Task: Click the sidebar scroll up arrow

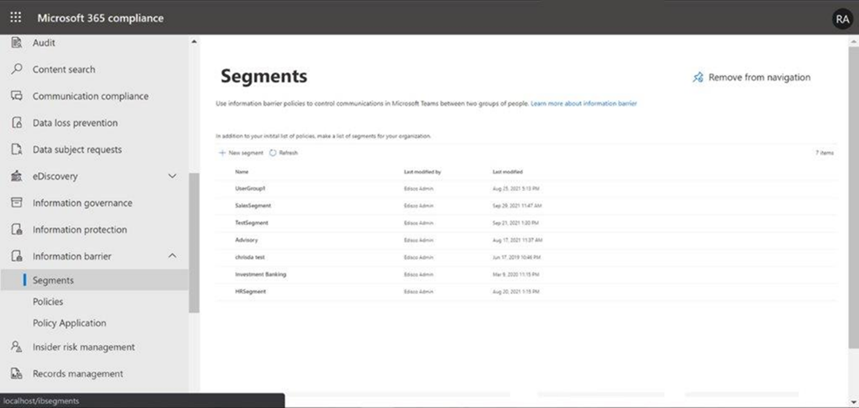Action: [194, 42]
